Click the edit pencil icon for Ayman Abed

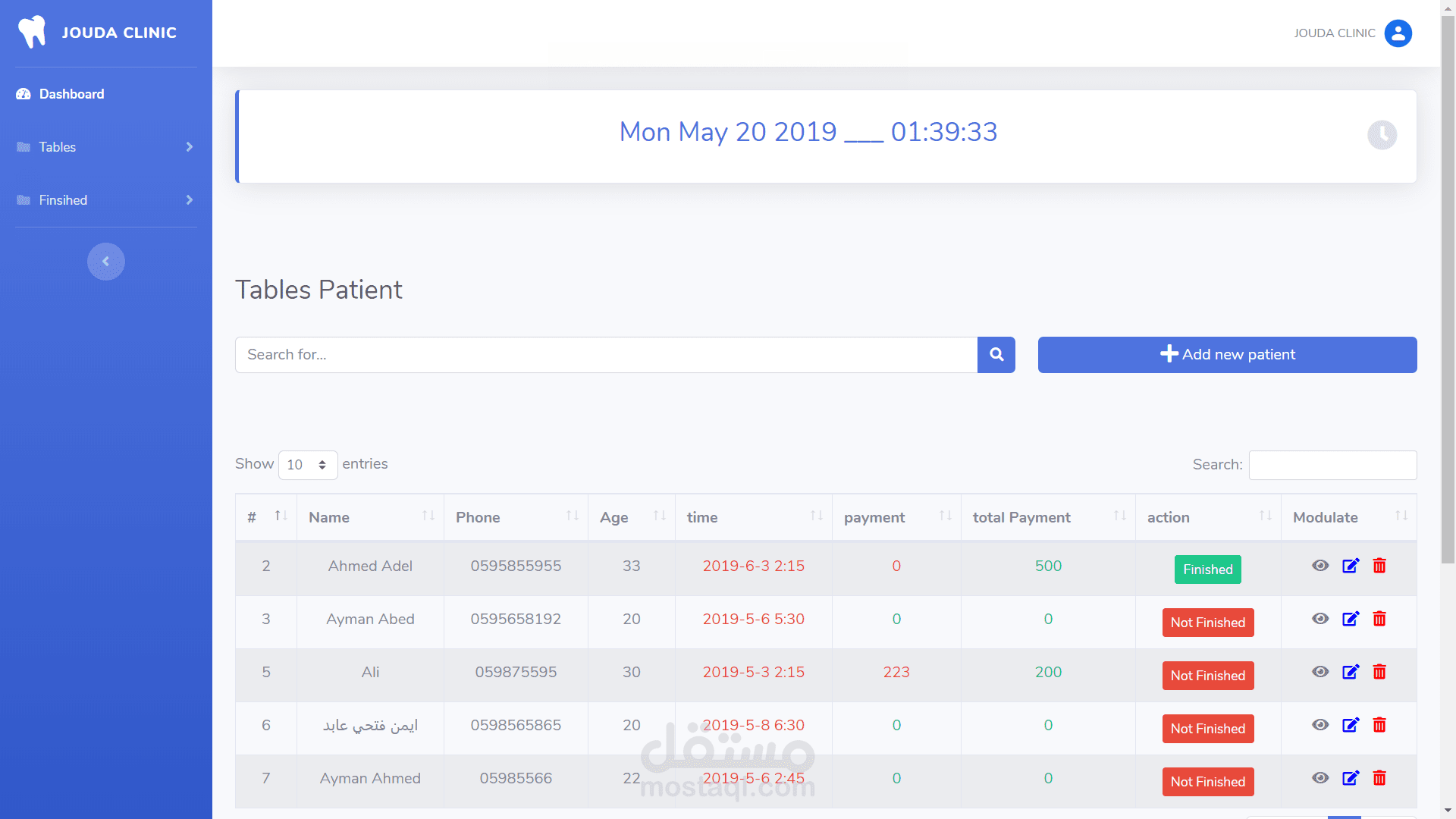[x=1351, y=619]
